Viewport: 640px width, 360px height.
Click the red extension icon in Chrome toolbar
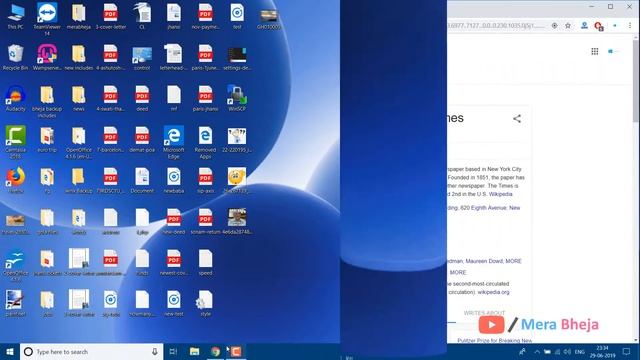599,26
